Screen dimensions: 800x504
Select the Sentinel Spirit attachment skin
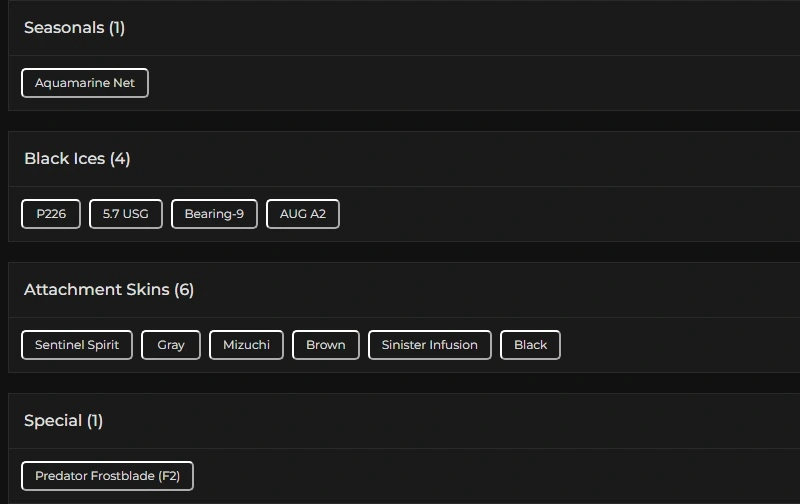pos(77,345)
